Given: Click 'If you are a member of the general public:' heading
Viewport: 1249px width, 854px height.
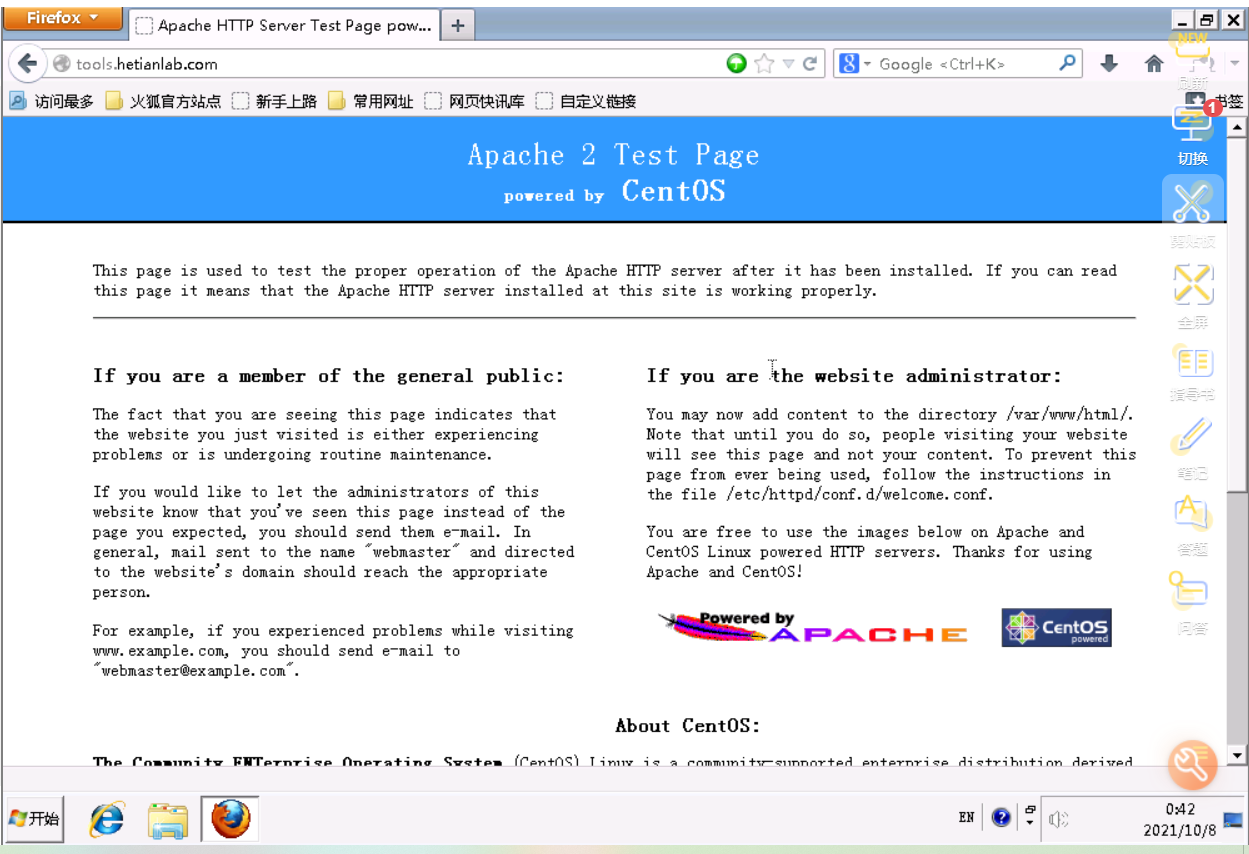Looking at the screenshot, I should 328,376.
